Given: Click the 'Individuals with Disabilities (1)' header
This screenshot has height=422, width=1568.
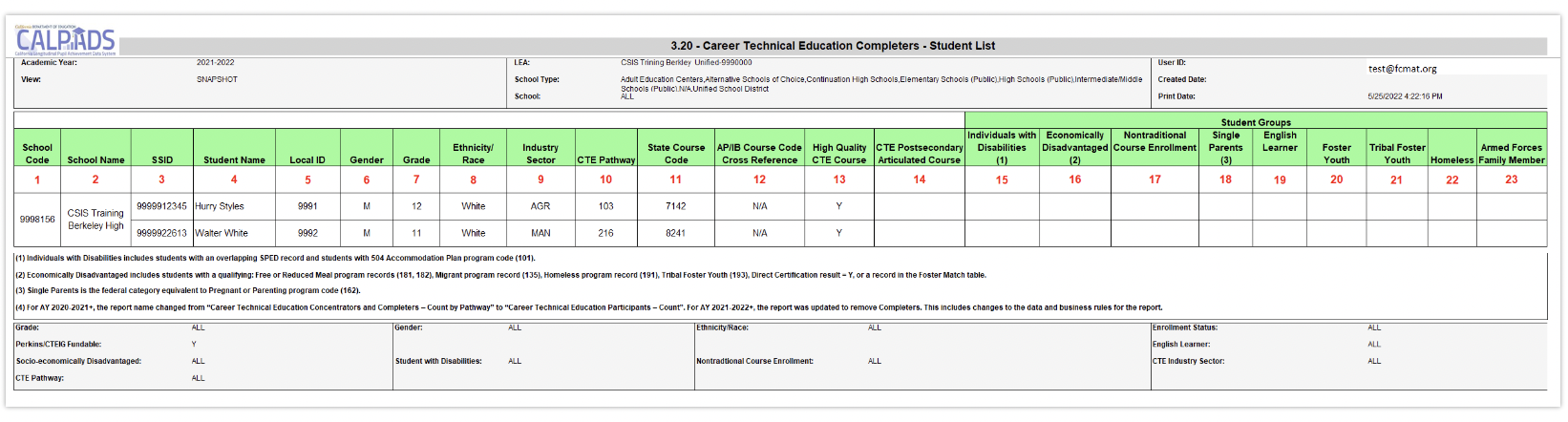Looking at the screenshot, I should pyautogui.click(x=1002, y=148).
